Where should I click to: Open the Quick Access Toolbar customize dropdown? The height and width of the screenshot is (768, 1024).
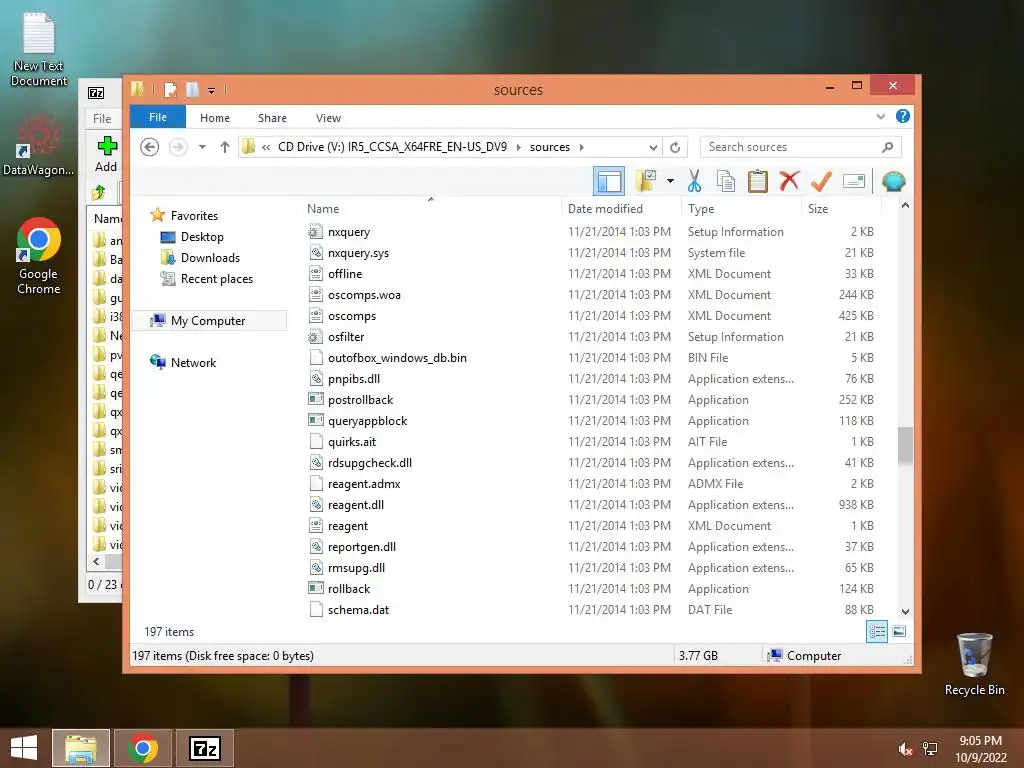point(211,90)
